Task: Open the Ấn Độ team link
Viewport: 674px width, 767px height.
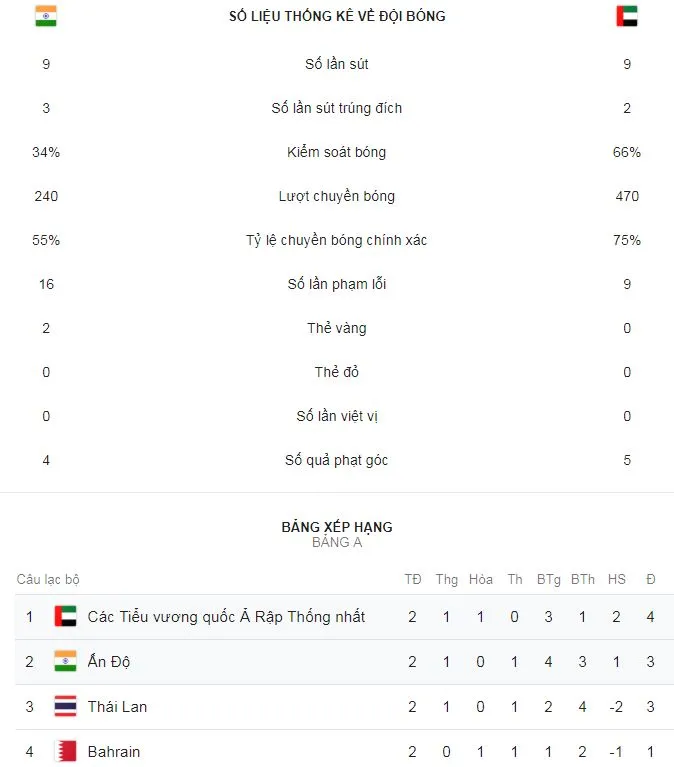Action: (109, 662)
